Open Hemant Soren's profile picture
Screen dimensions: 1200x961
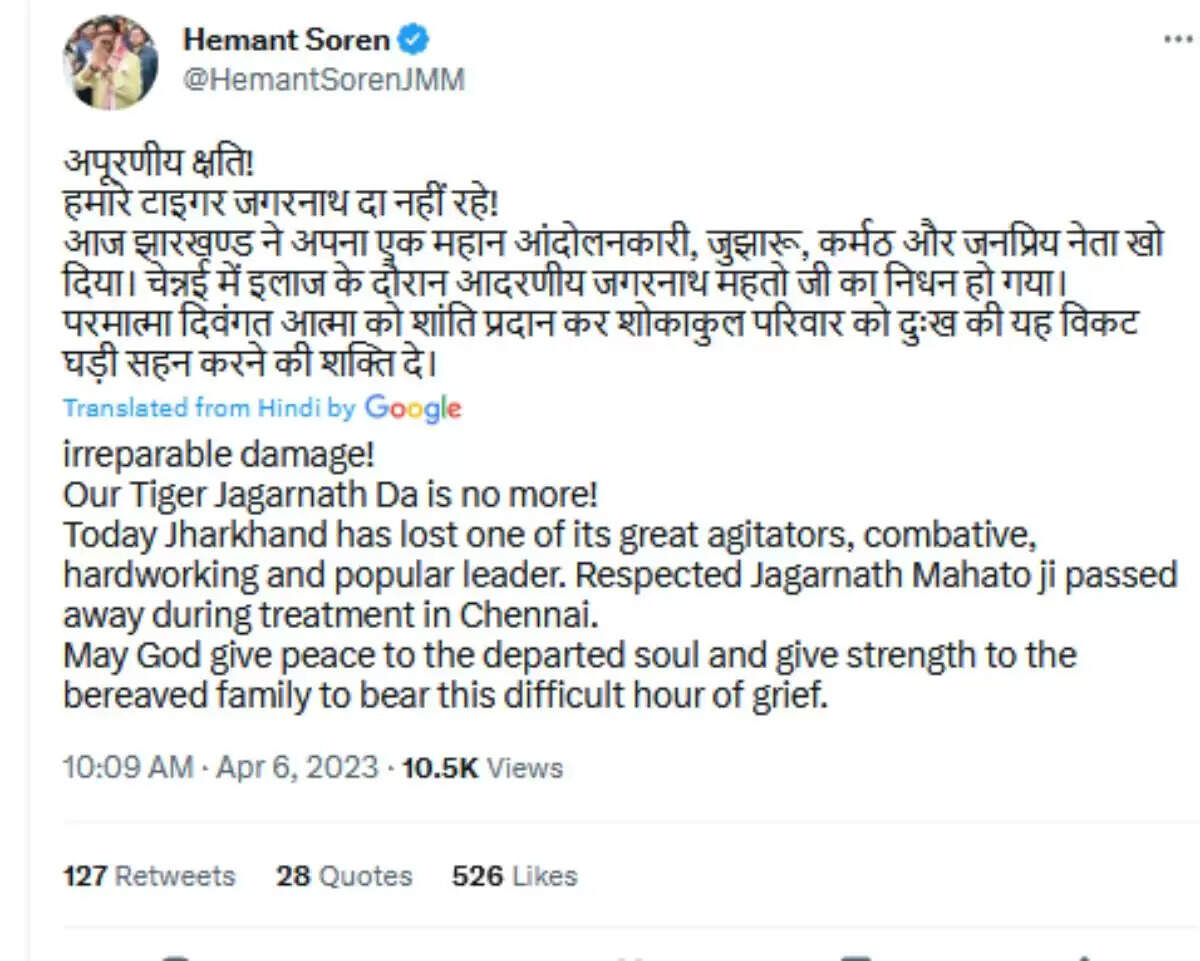(x=110, y=61)
